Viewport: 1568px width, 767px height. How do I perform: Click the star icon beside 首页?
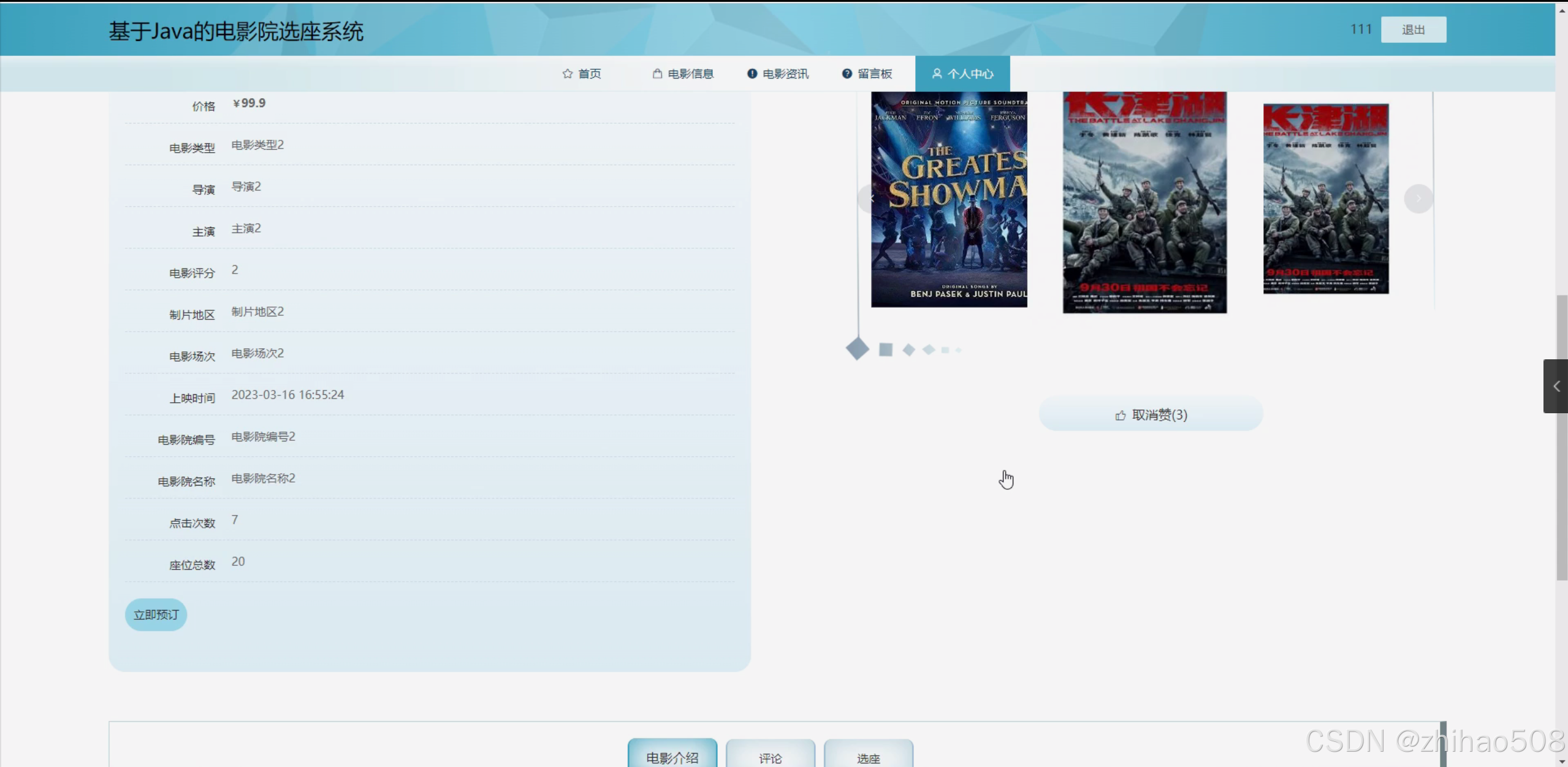pyautogui.click(x=567, y=74)
